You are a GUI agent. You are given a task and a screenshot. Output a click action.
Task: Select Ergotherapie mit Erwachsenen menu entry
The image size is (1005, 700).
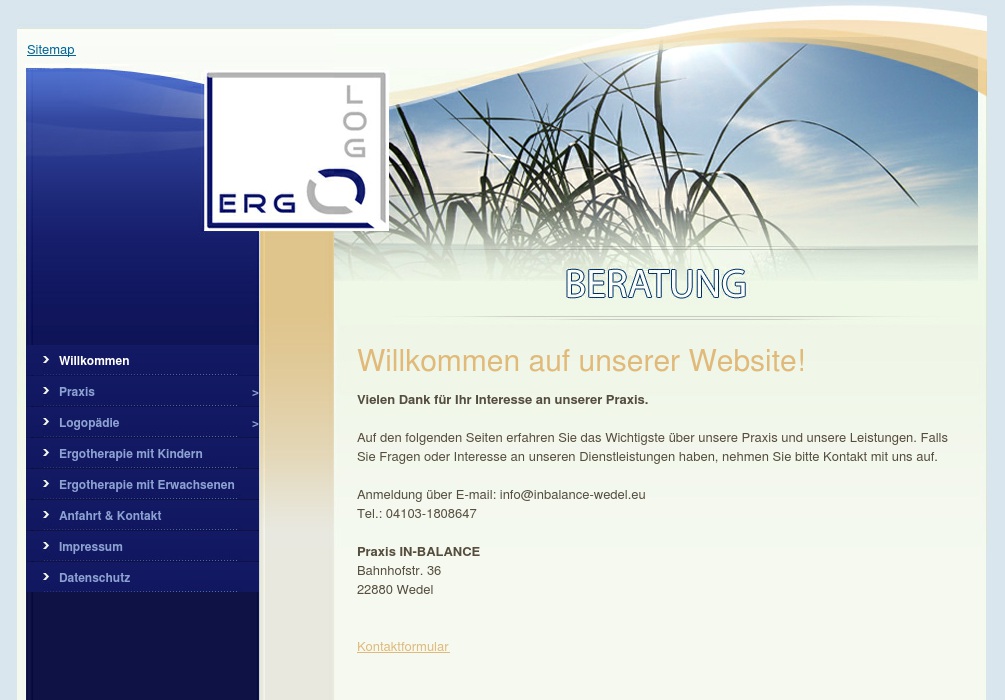click(146, 485)
